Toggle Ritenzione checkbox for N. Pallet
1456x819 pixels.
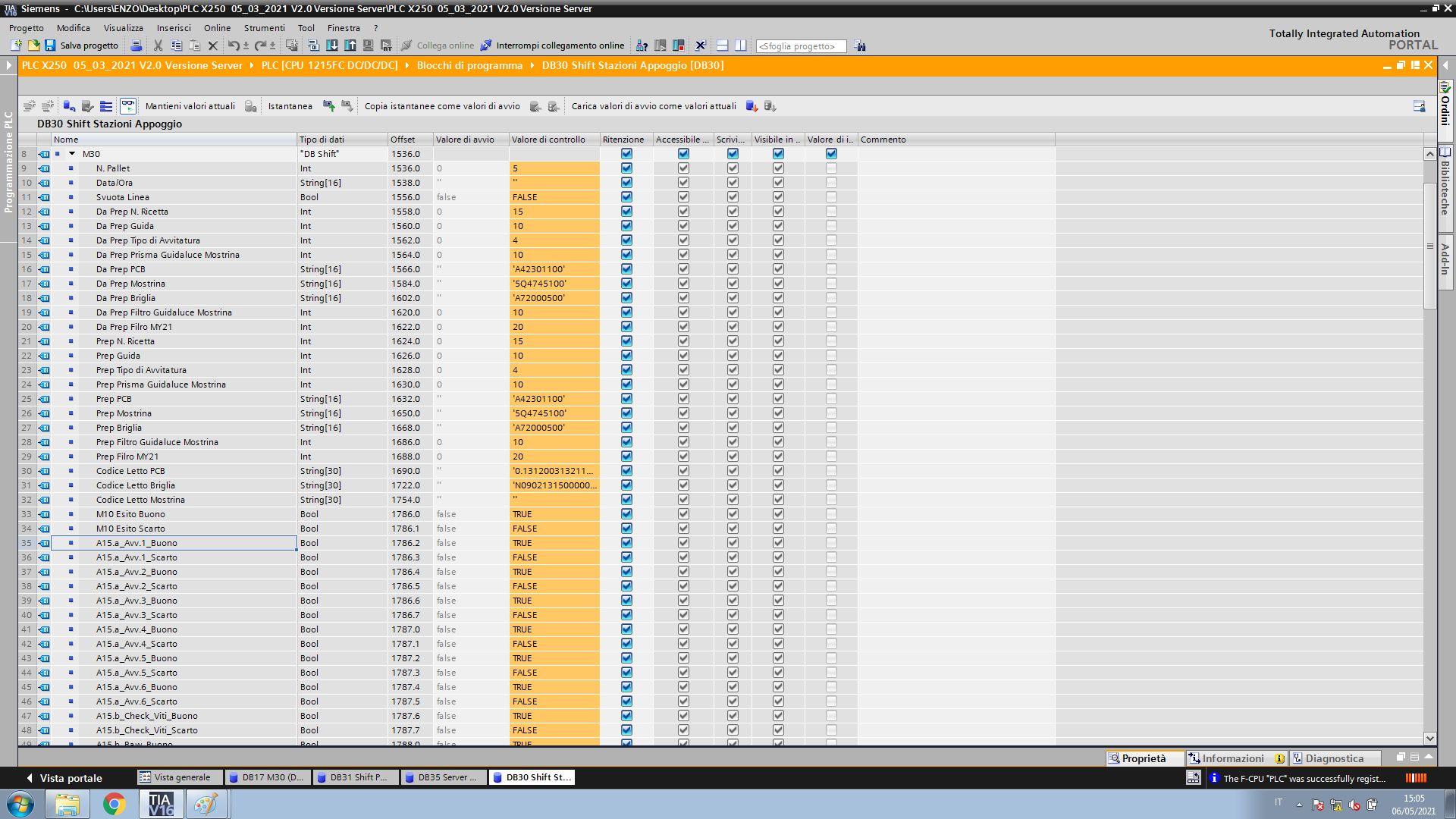[626, 168]
